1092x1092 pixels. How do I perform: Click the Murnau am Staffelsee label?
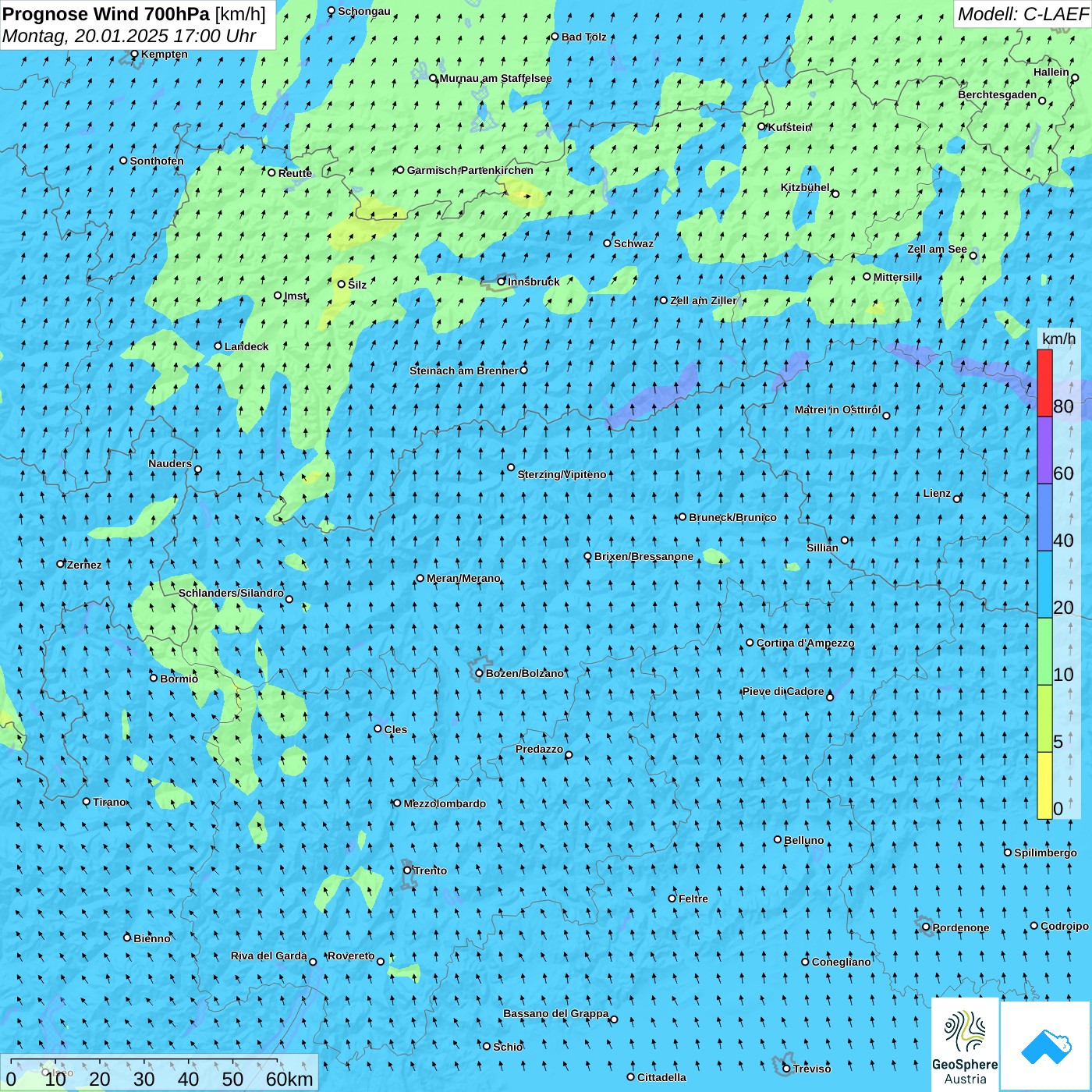(x=496, y=78)
